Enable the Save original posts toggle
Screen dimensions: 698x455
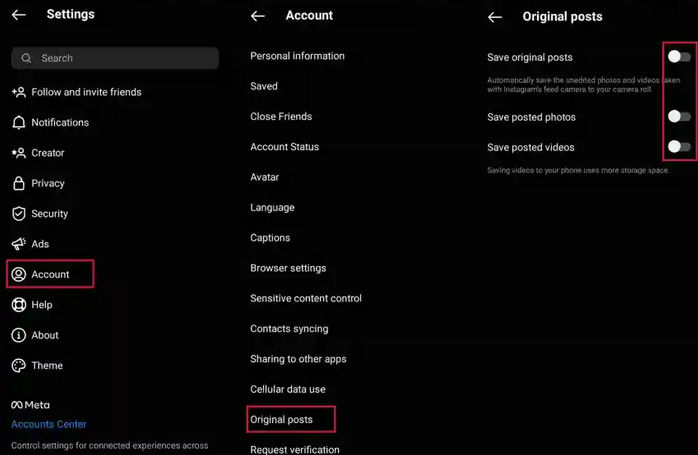(679, 57)
